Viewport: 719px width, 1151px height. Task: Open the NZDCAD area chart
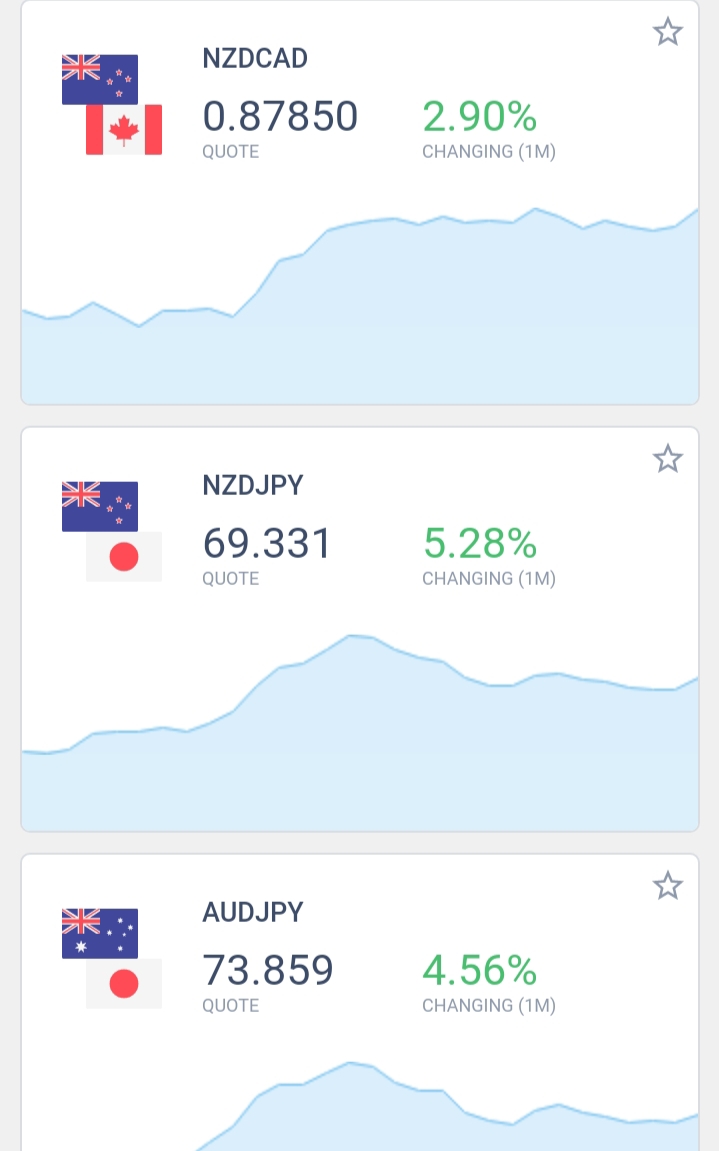[x=360, y=310]
